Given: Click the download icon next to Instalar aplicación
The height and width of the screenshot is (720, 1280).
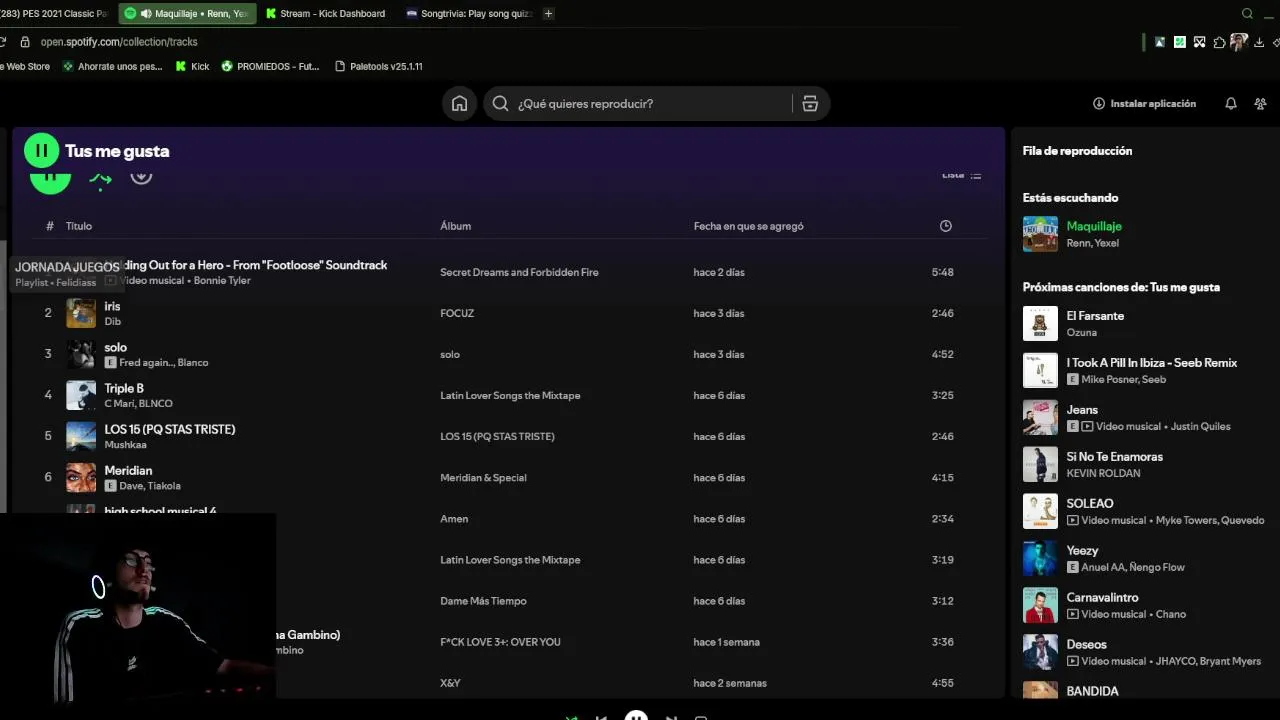Looking at the screenshot, I should pos(1099,103).
